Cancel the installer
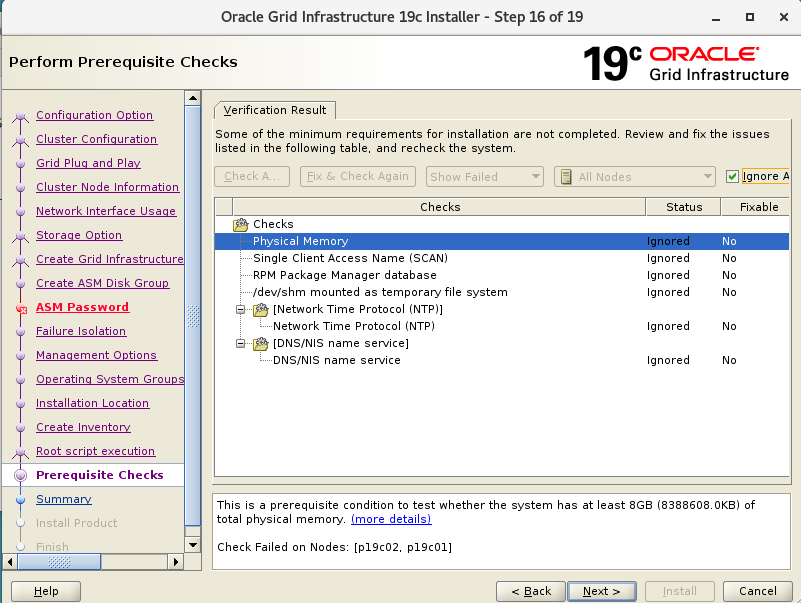This screenshot has width=801, height=603. click(x=758, y=591)
